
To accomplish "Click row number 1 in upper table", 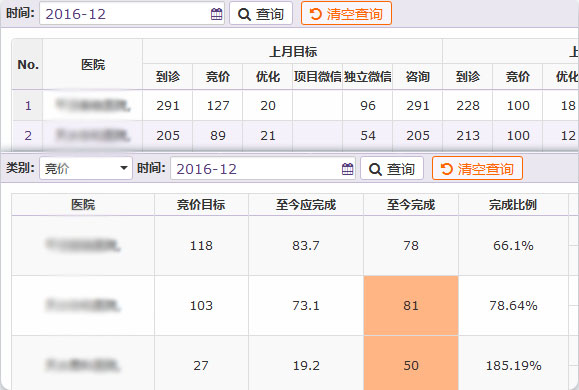I will [28, 105].
